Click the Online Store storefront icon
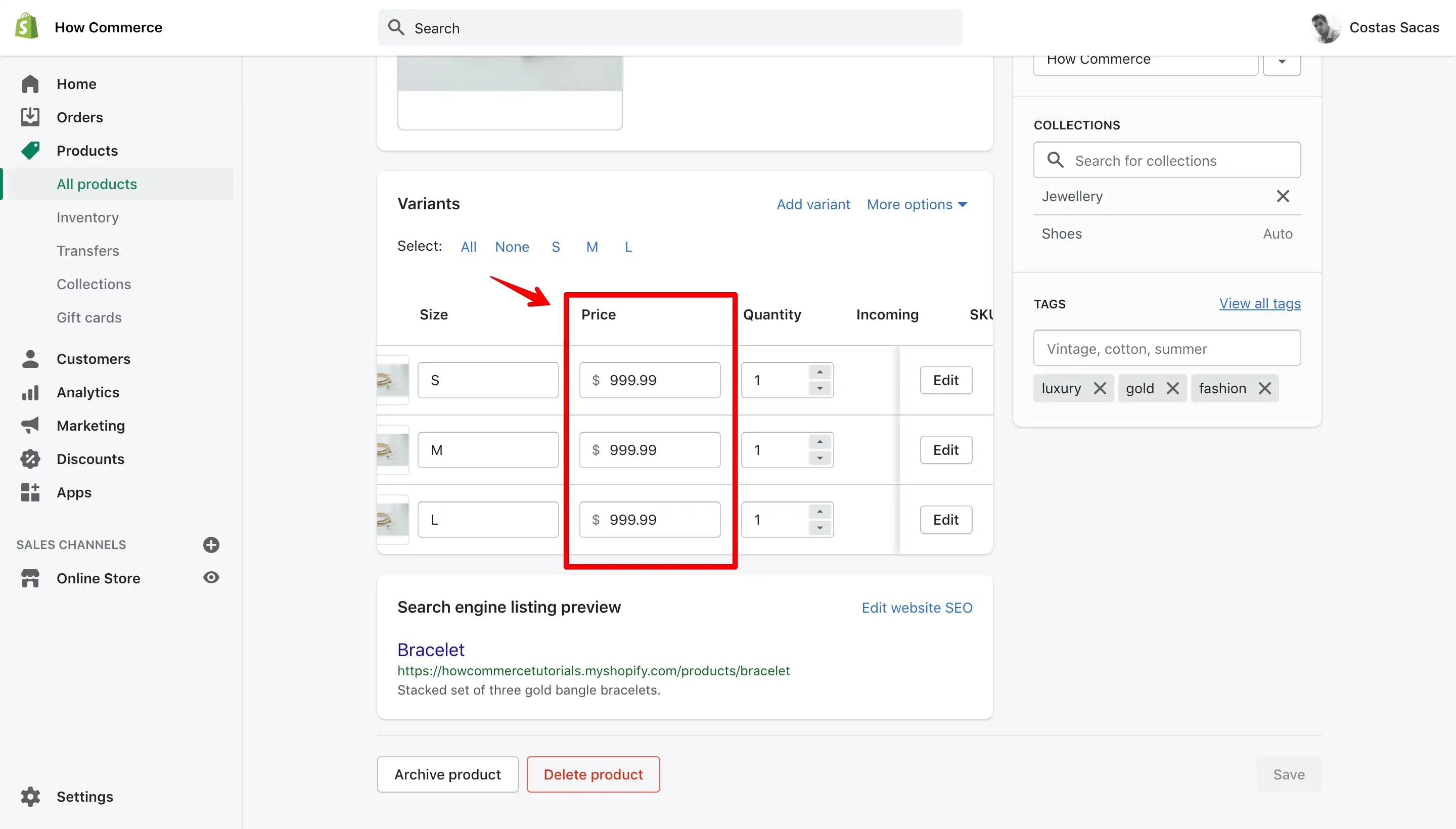The width and height of the screenshot is (1456, 829). tap(30, 578)
